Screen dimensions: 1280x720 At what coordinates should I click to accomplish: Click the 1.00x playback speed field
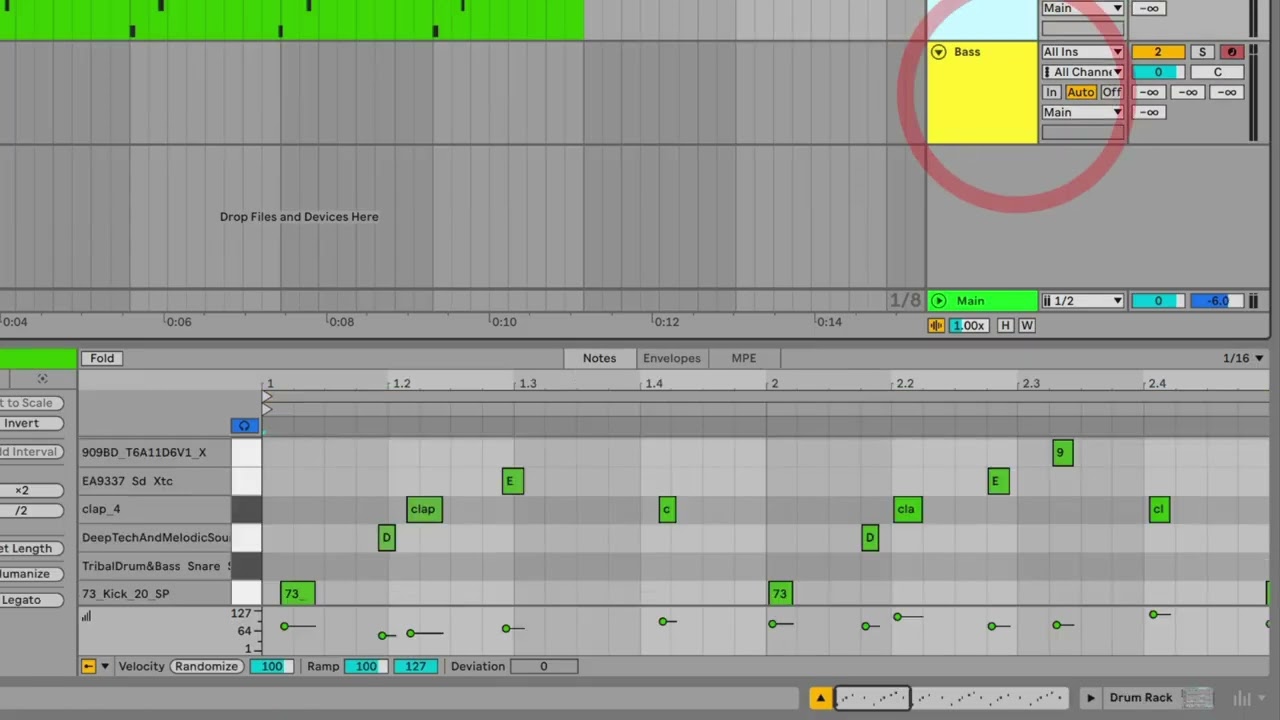968,325
